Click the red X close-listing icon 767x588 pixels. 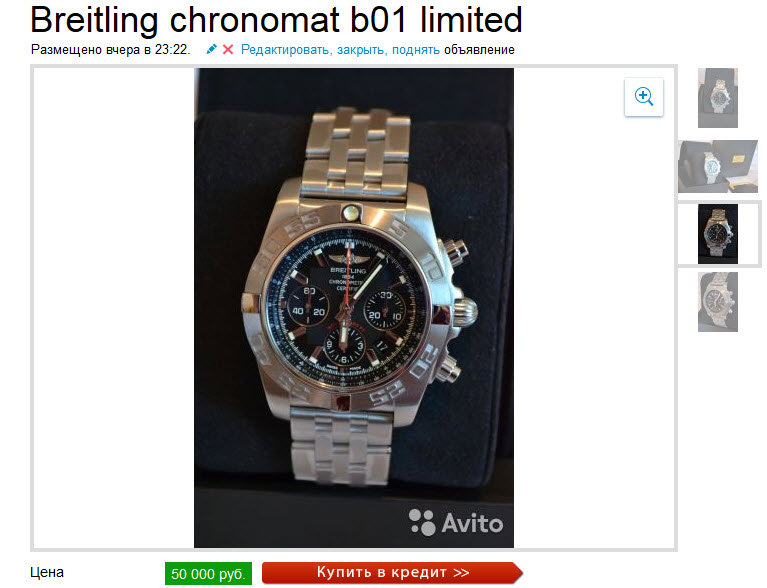coord(228,49)
